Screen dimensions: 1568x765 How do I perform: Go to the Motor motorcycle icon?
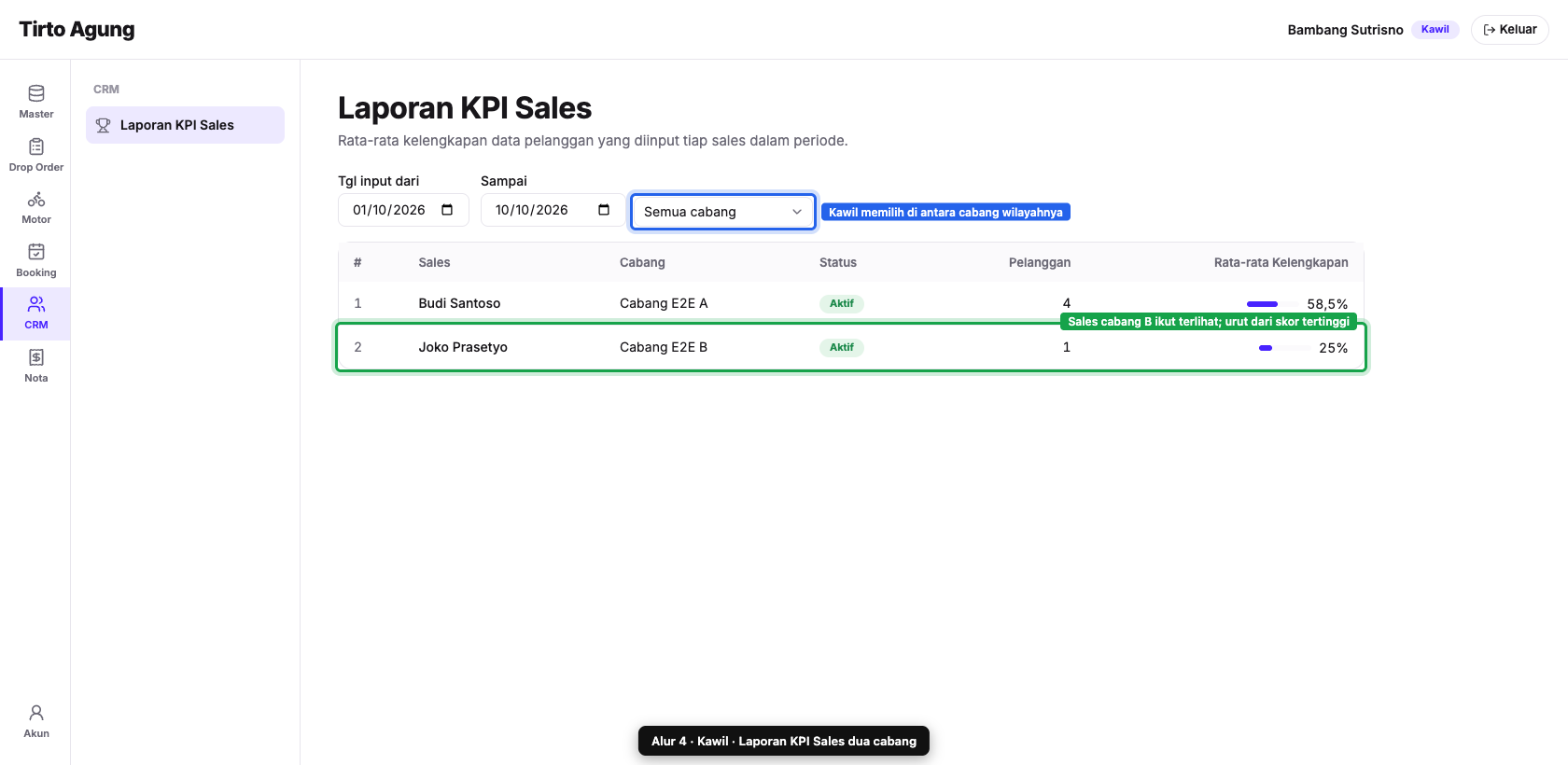tap(36, 199)
